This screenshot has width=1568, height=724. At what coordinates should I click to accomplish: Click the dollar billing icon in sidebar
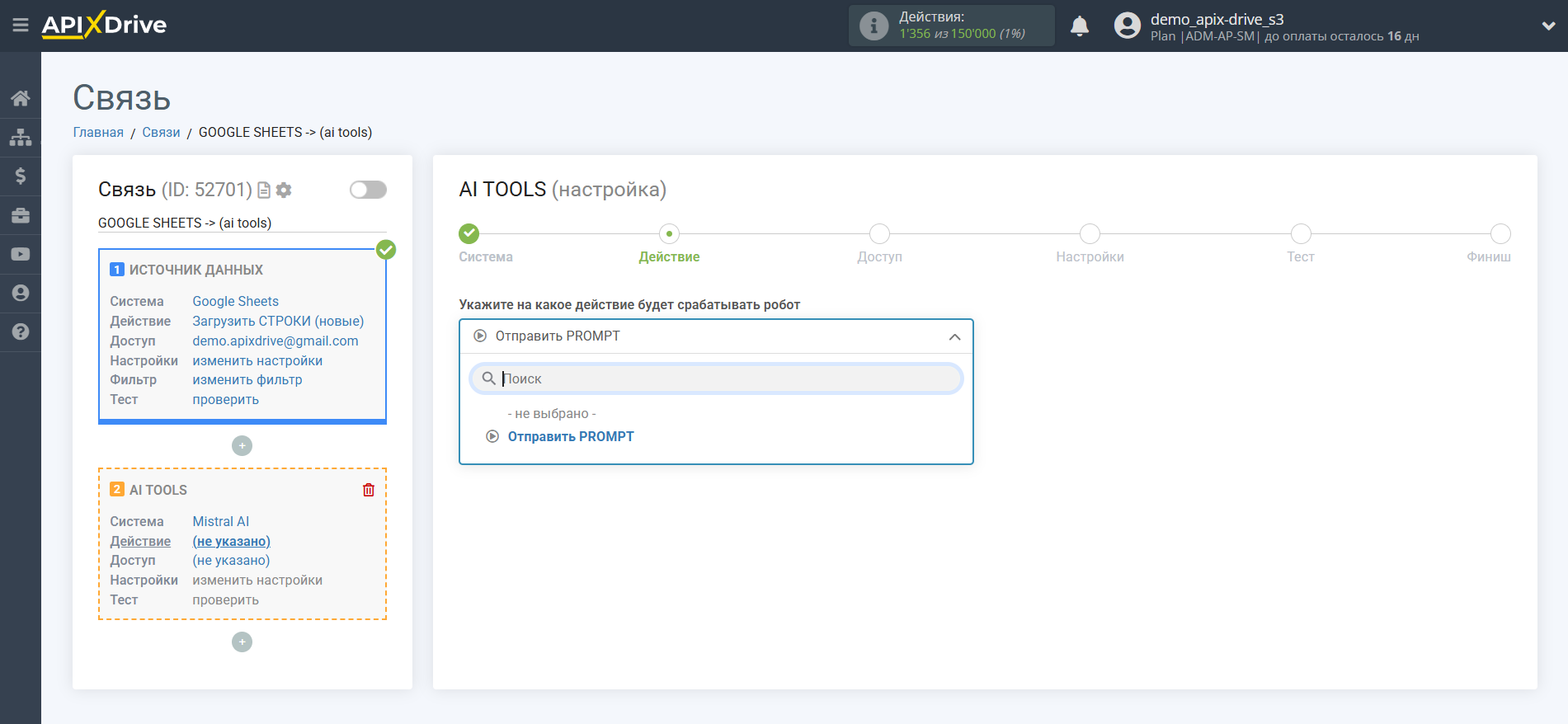point(21,176)
